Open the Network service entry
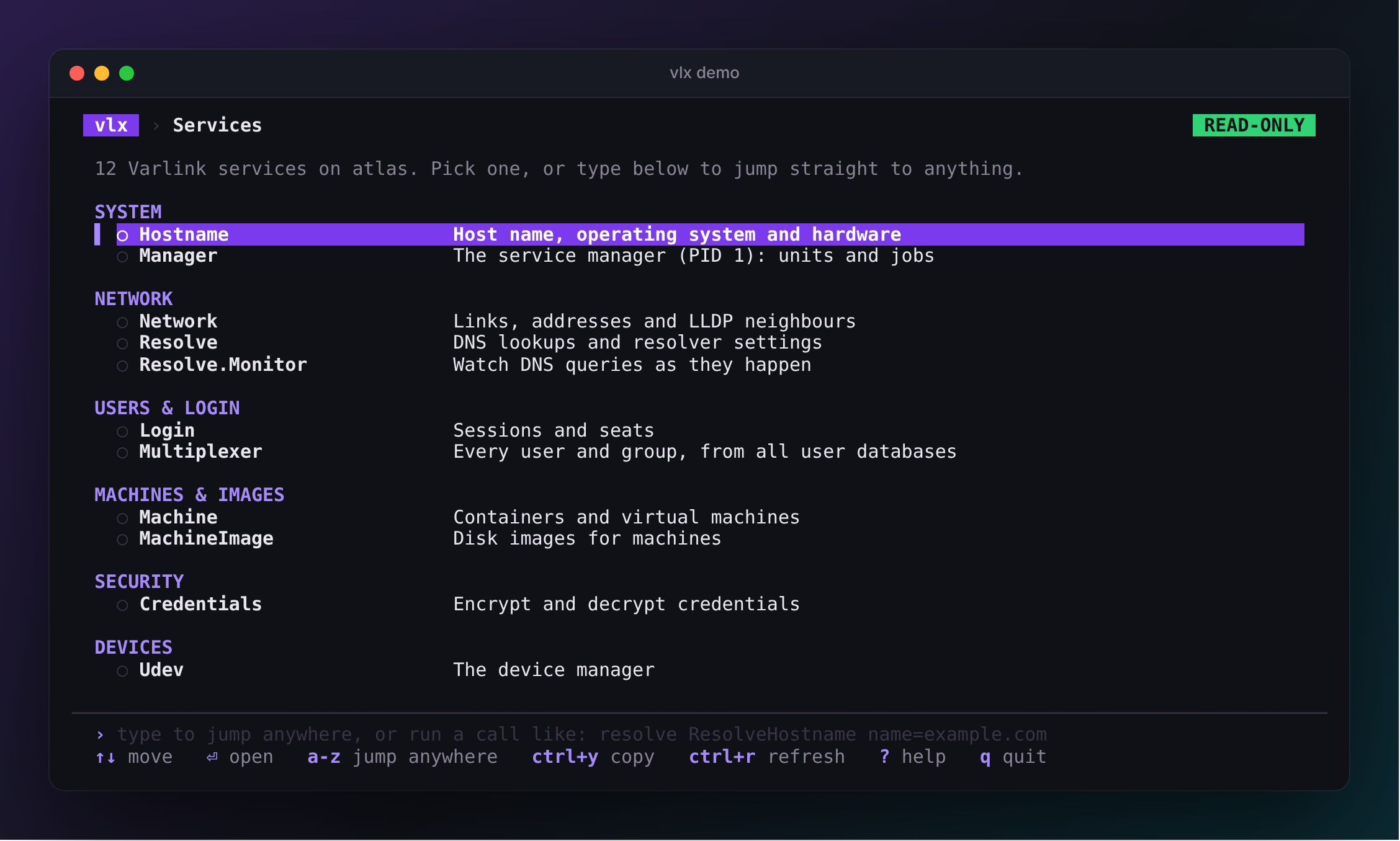 (178, 321)
